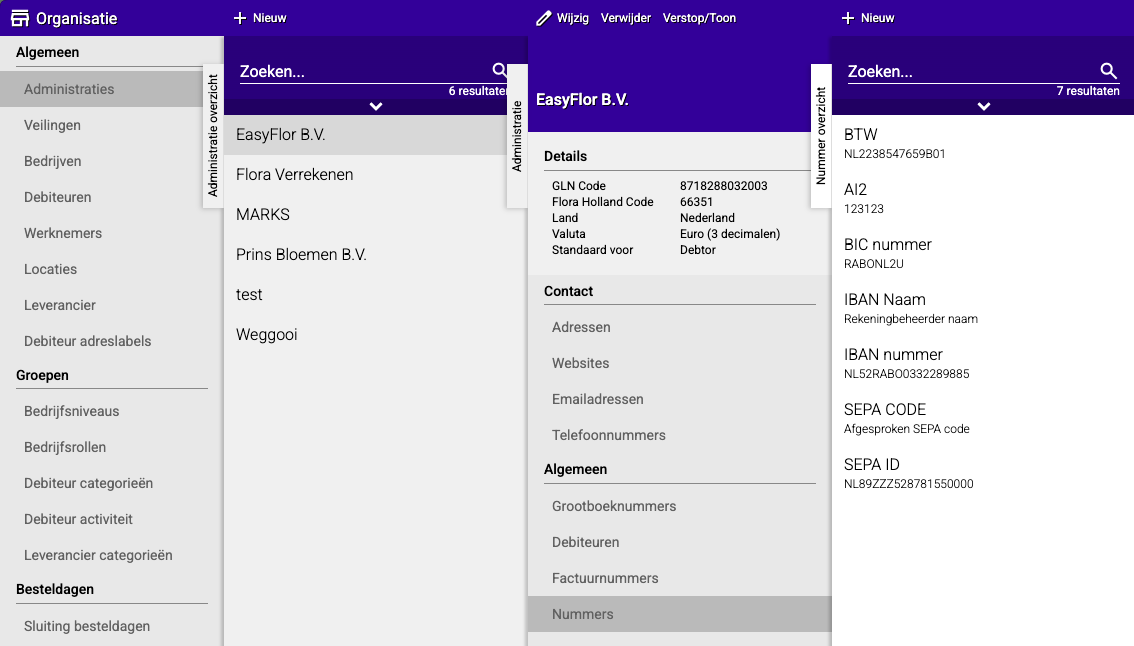Click the Wijzig button
Viewport: 1134px width, 646px height.
(x=563, y=18)
